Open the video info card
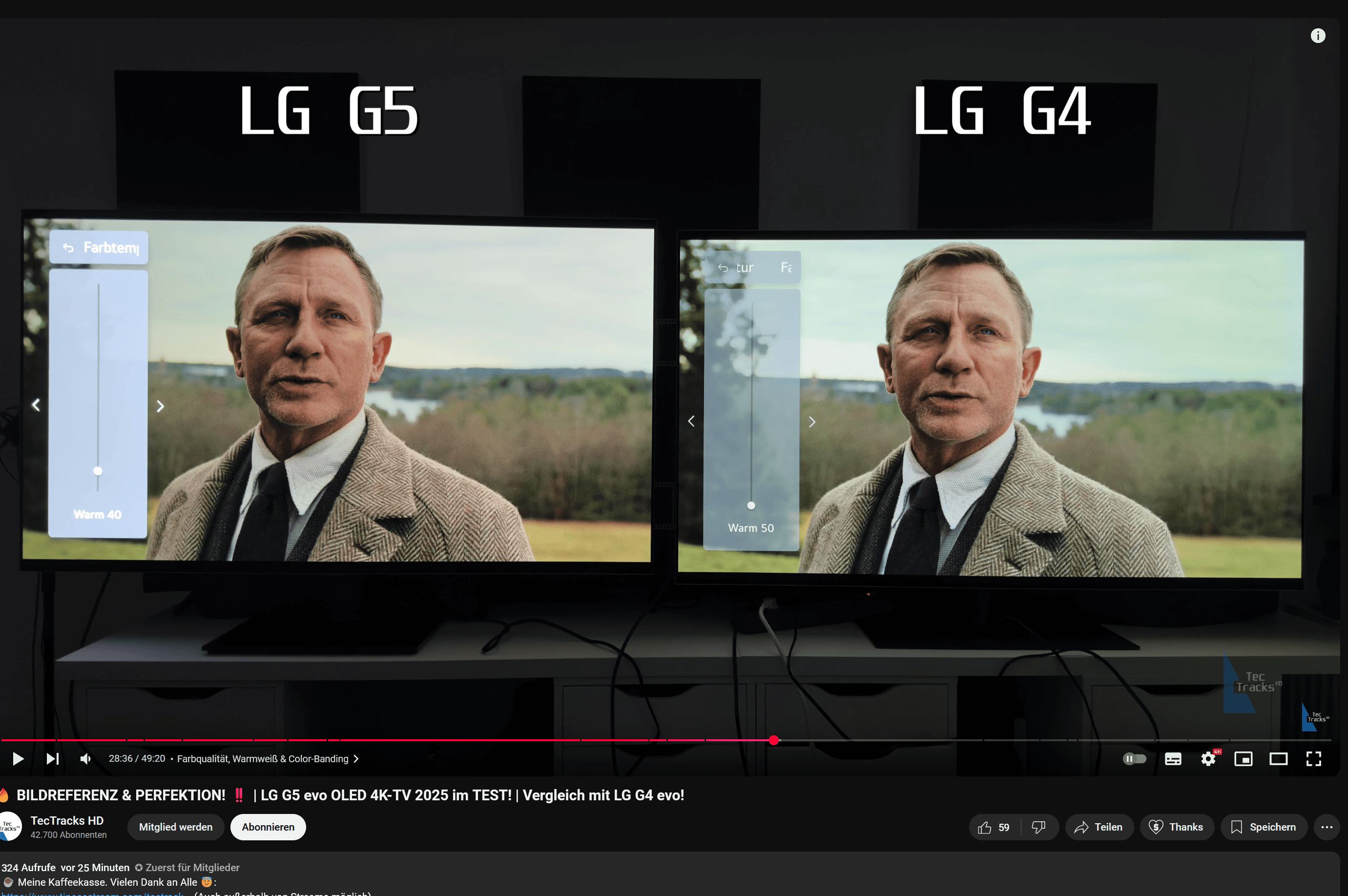 click(x=1318, y=36)
